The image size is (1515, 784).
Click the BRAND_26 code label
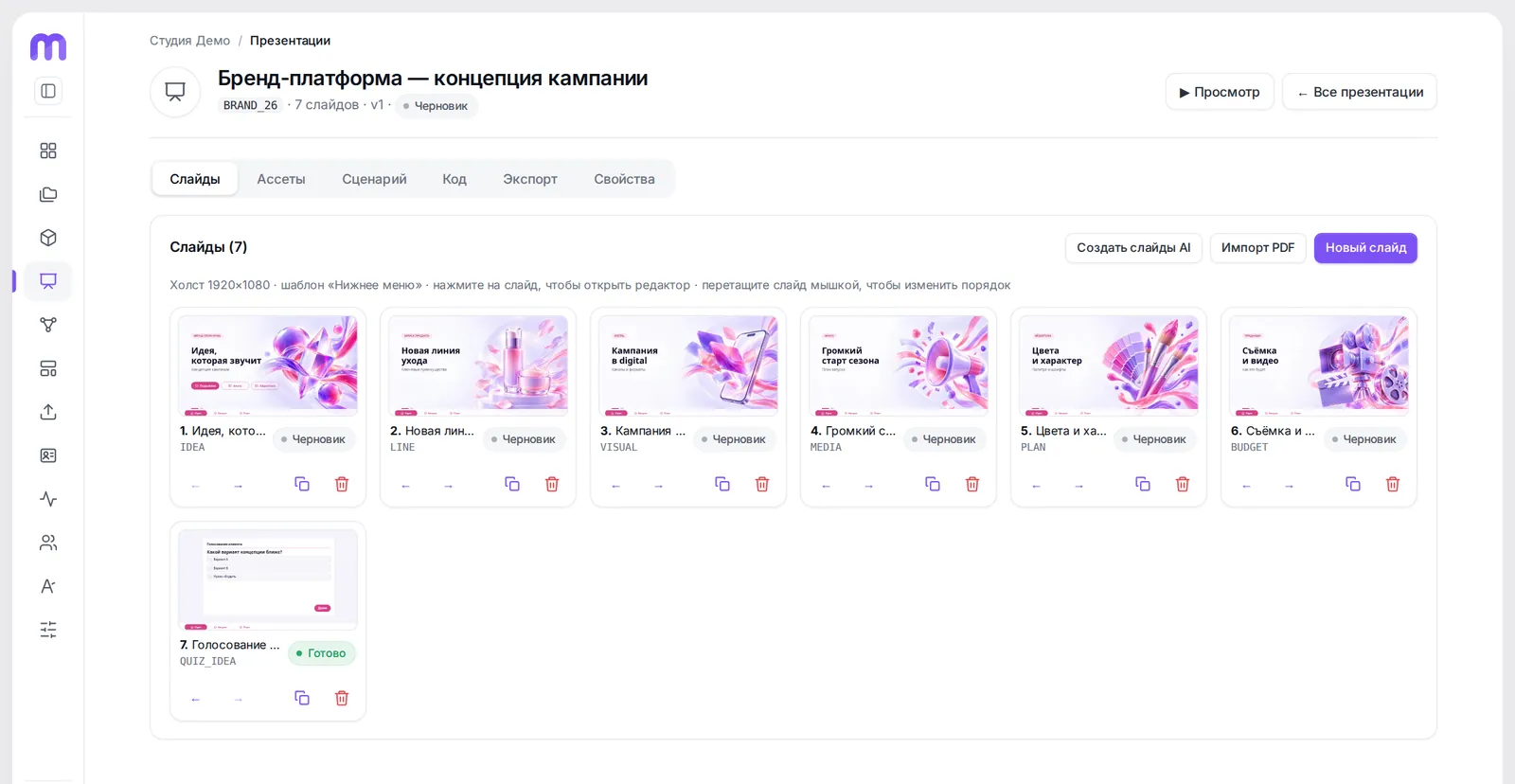[250, 105]
